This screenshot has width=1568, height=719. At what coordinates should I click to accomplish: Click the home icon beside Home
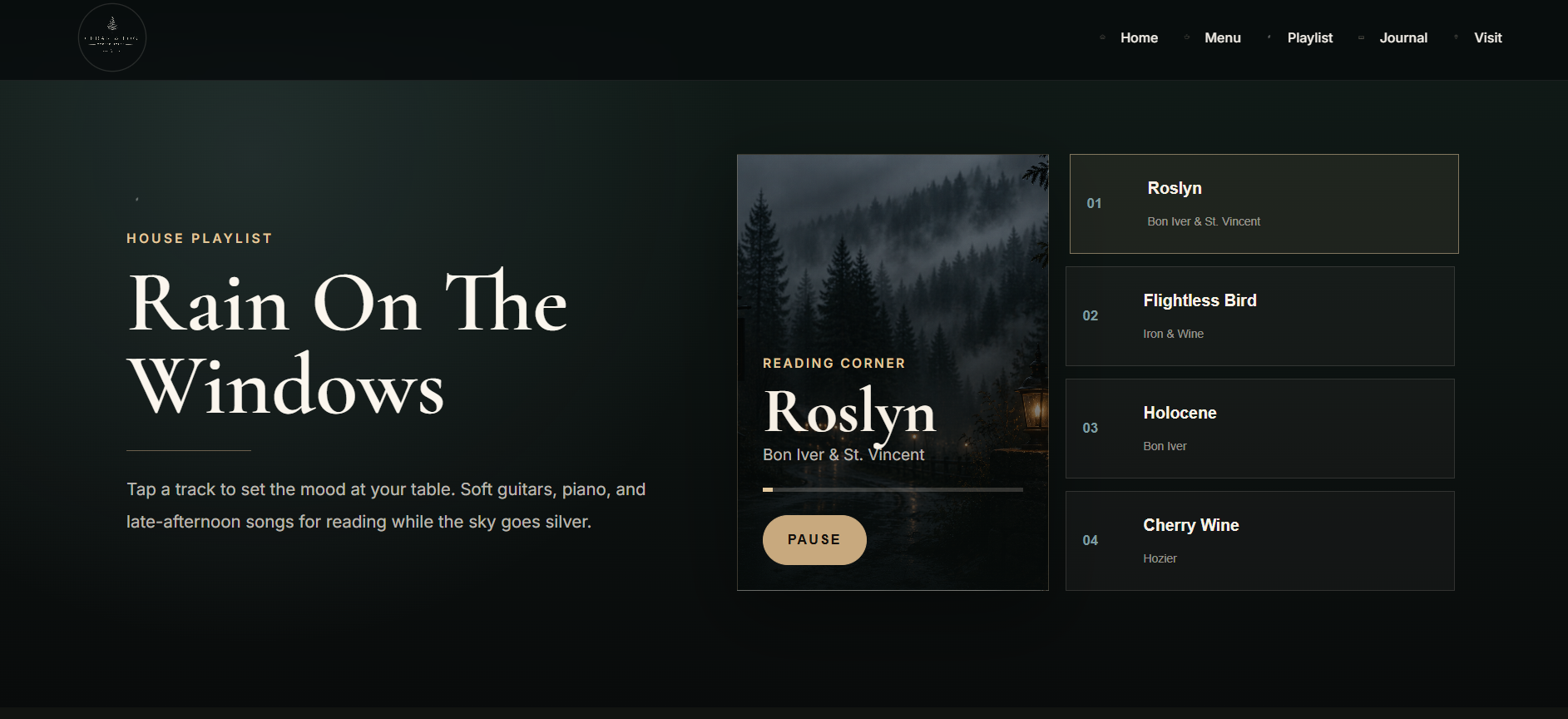click(x=1102, y=37)
